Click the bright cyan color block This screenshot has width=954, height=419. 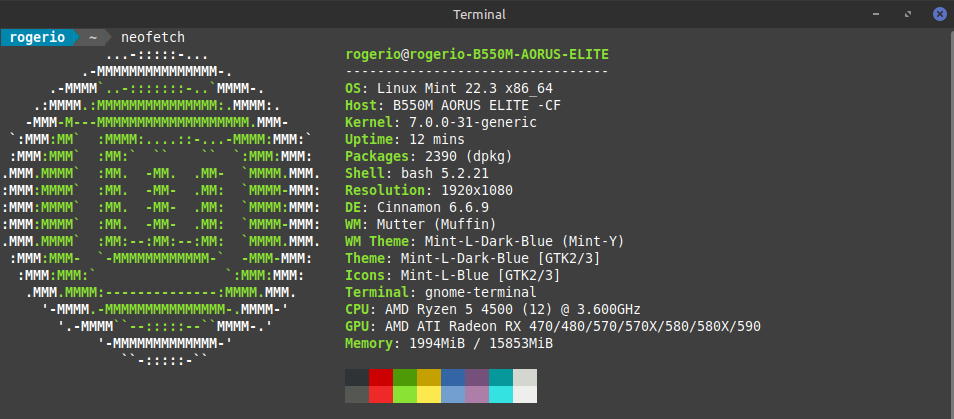pyautogui.click(x=501, y=395)
